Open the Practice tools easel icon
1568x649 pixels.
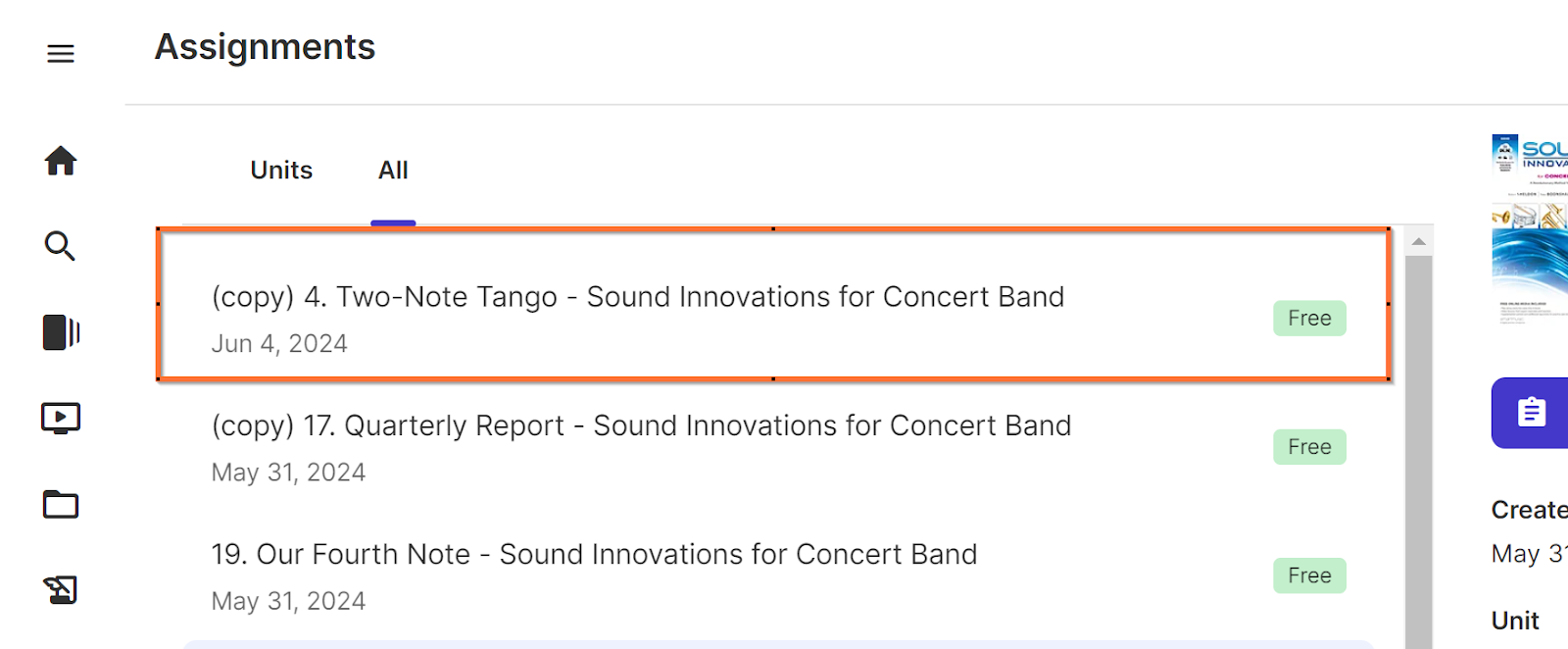(61, 590)
